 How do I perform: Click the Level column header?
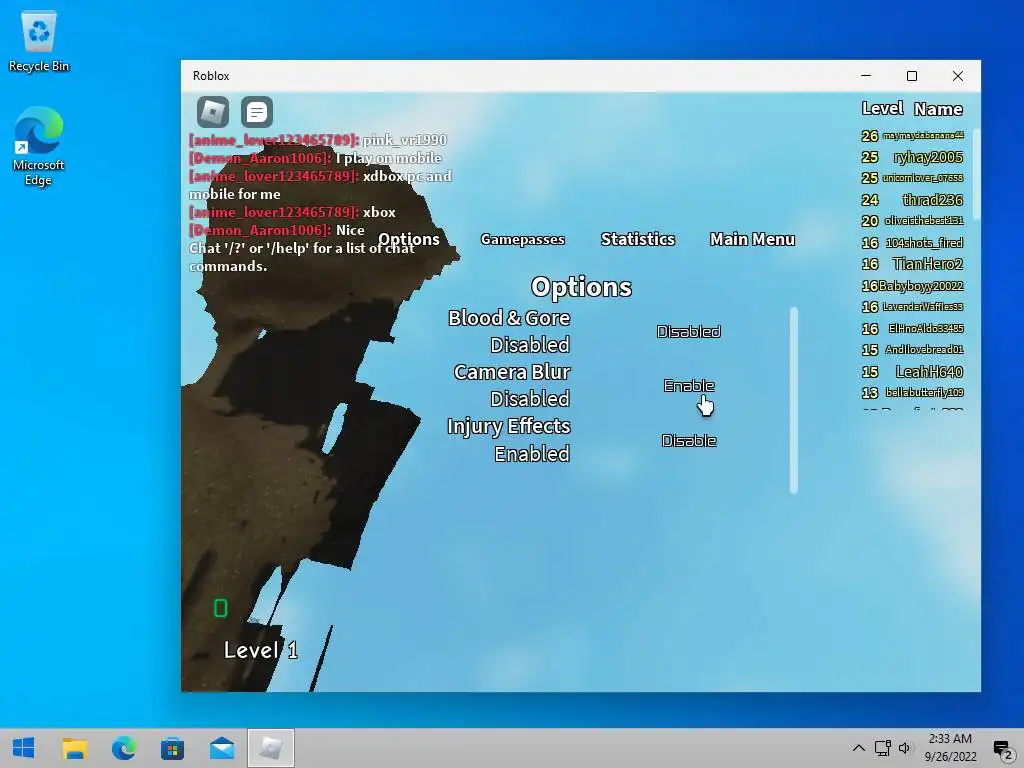tap(882, 109)
